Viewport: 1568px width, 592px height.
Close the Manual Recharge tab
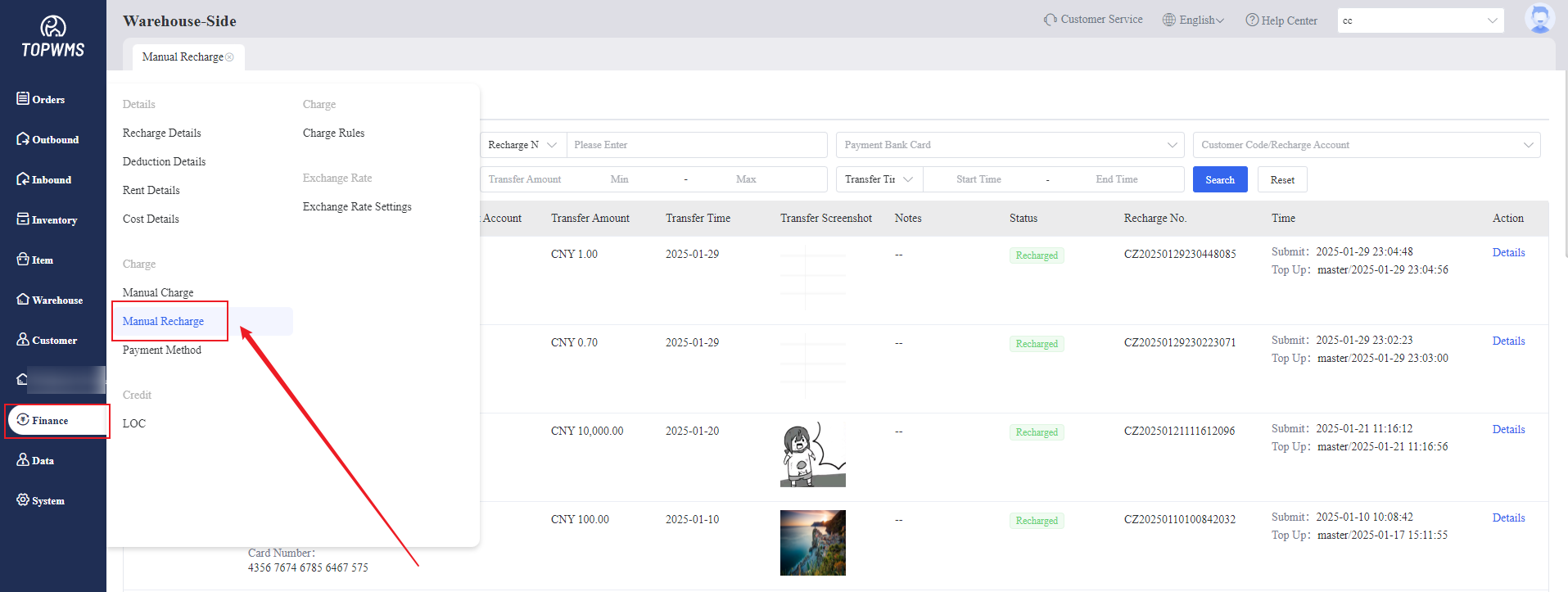[230, 57]
